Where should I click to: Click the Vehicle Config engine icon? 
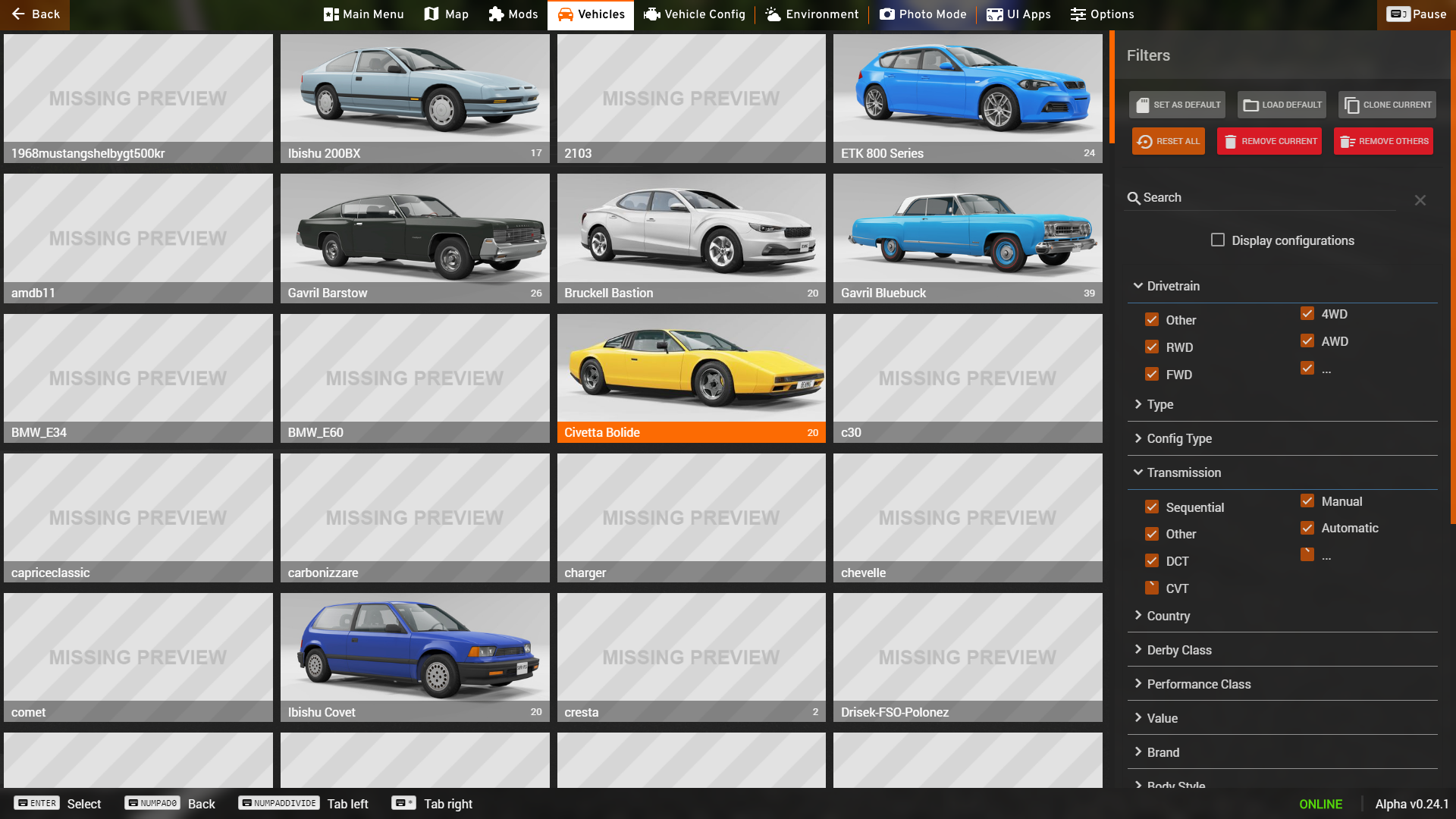pyautogui.click(x=651, y=14)
